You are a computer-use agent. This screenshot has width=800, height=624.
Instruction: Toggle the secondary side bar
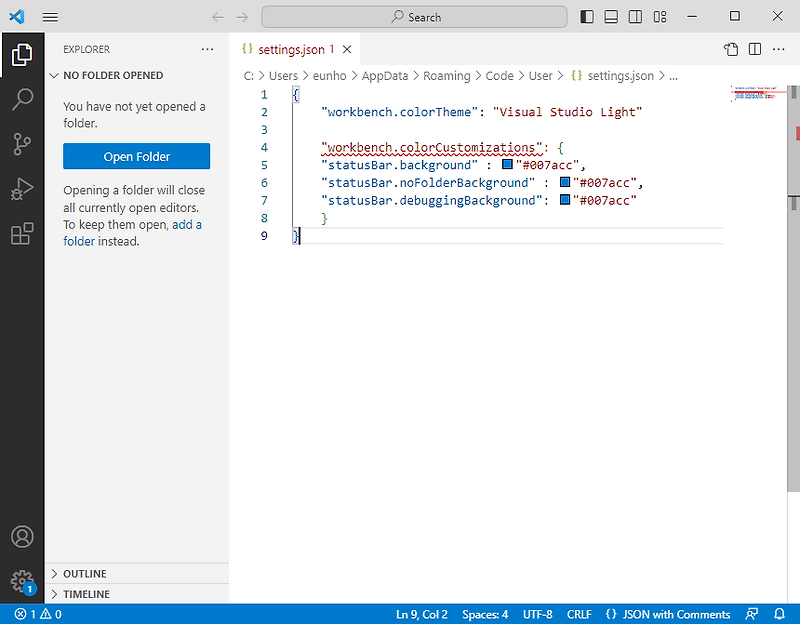tap(636, 16)
